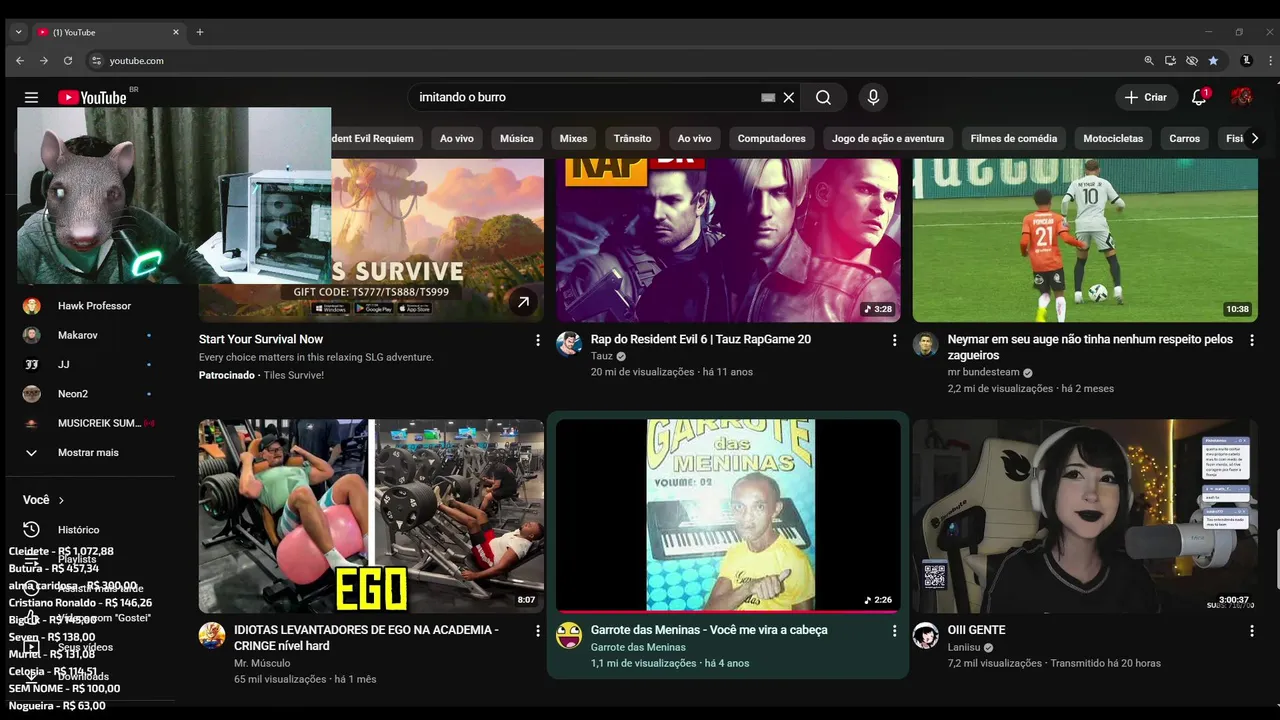Open the Start Your Survival Now ad title

tap(261, 340)
